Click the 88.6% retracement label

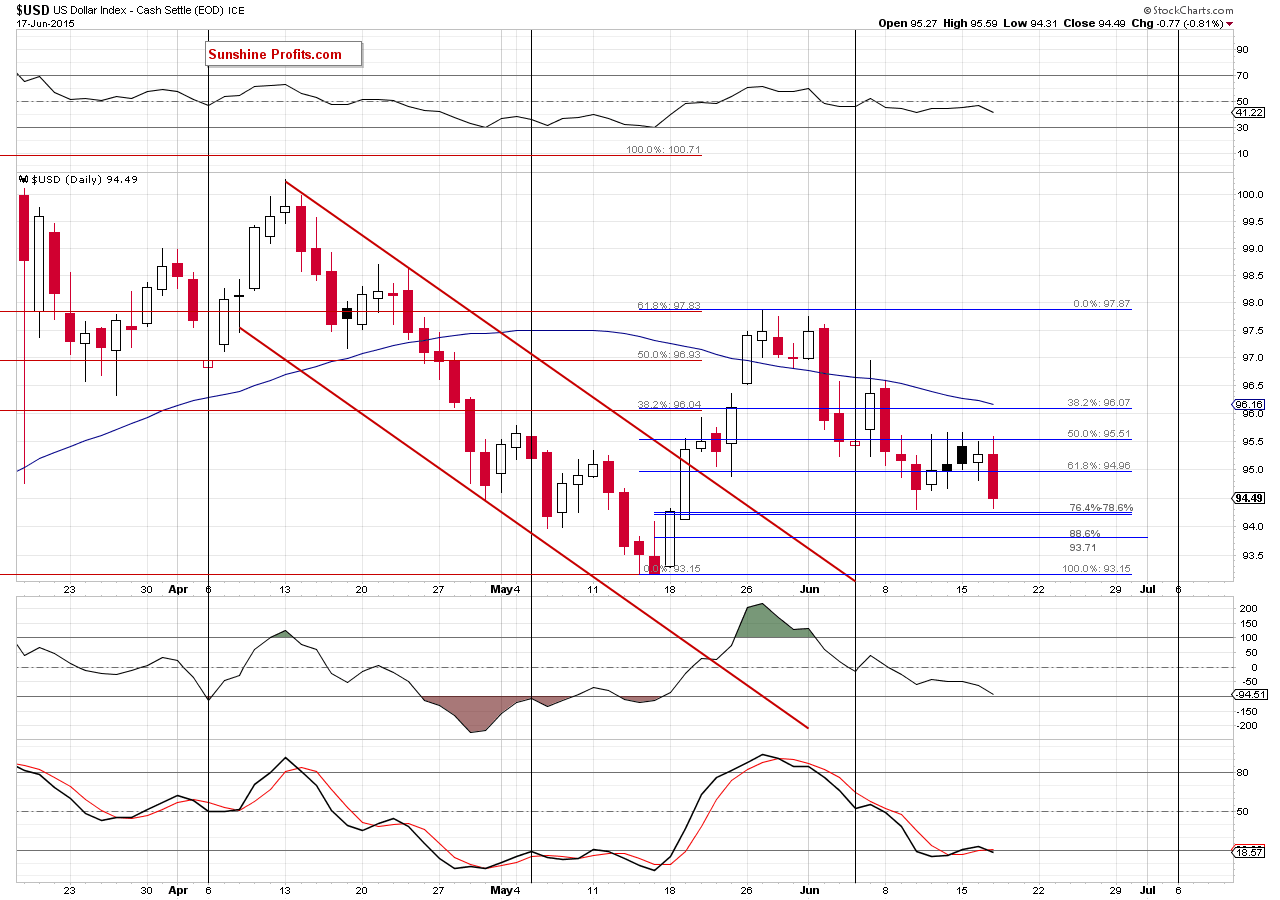(x=1085, y=533)
